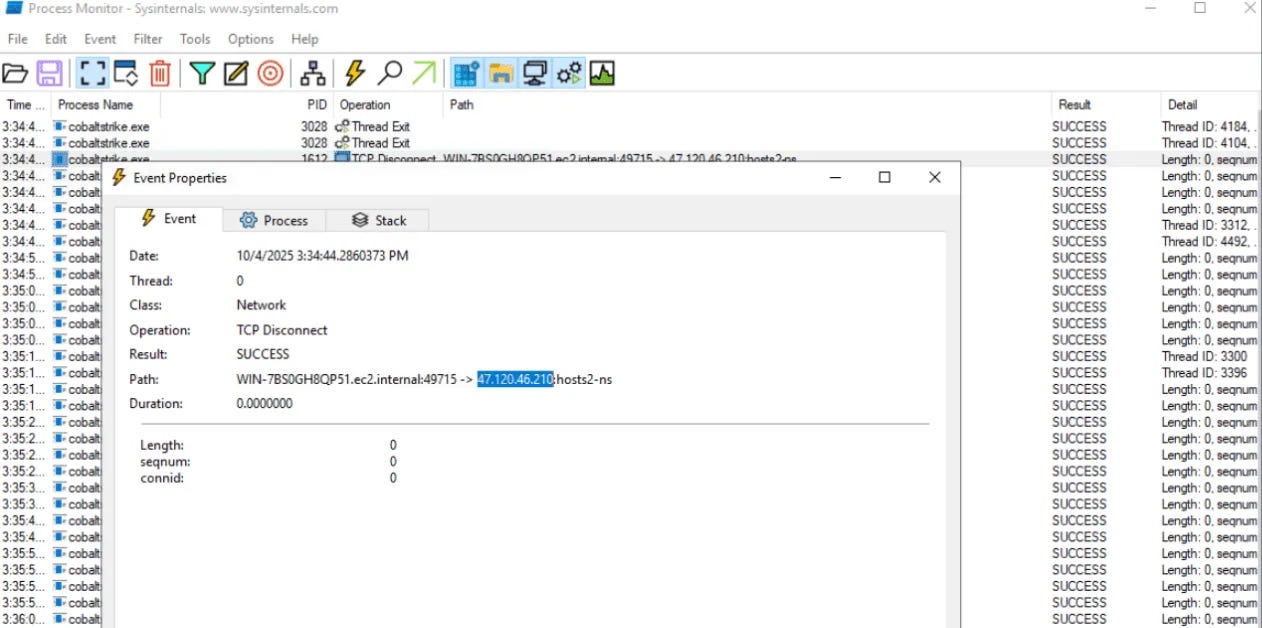Toggle Show Profiling Events
This screenshot has height=628, width=1262.
click(602, 73)
